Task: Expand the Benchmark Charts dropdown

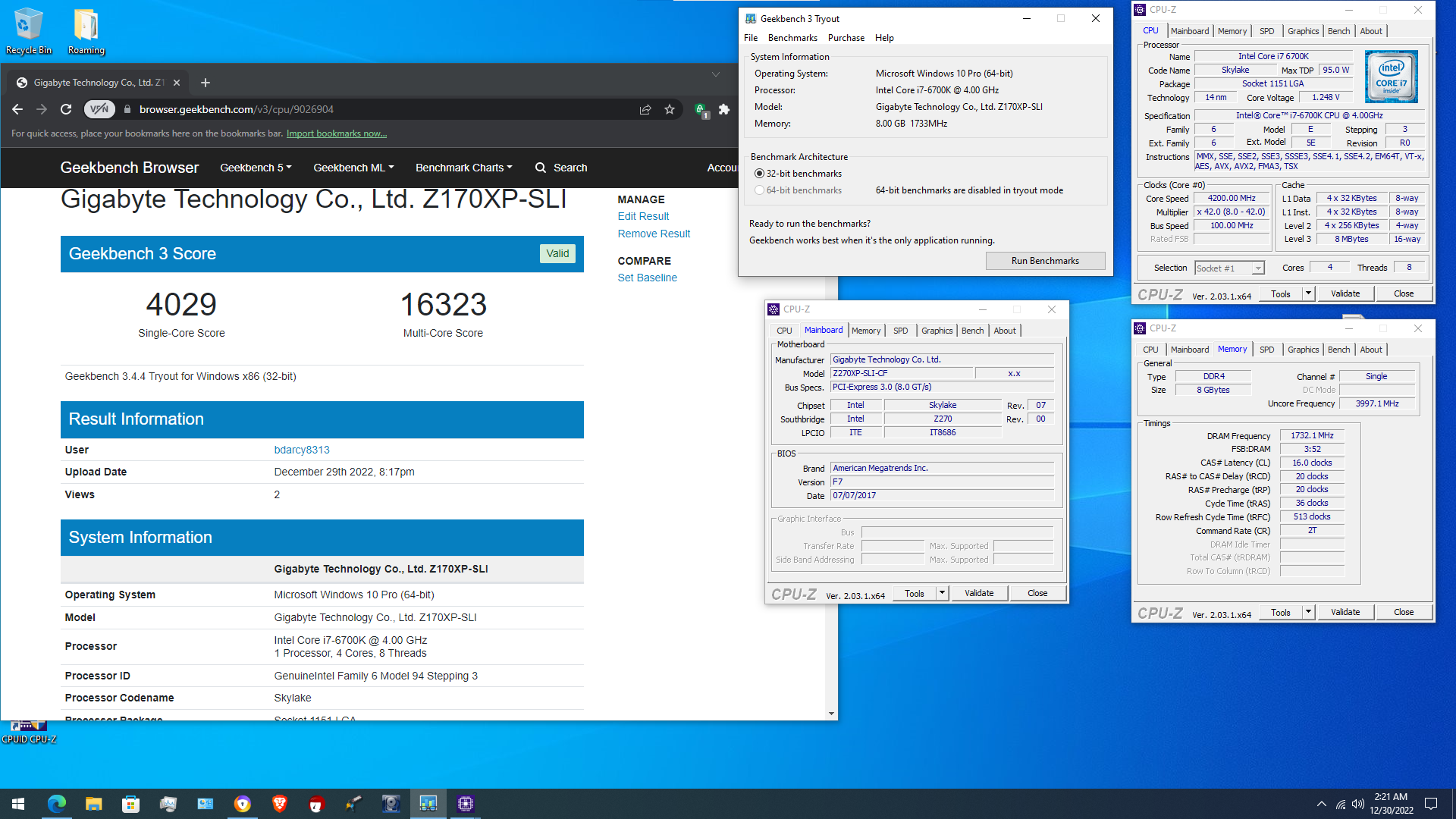Action: tap(463, 168)
